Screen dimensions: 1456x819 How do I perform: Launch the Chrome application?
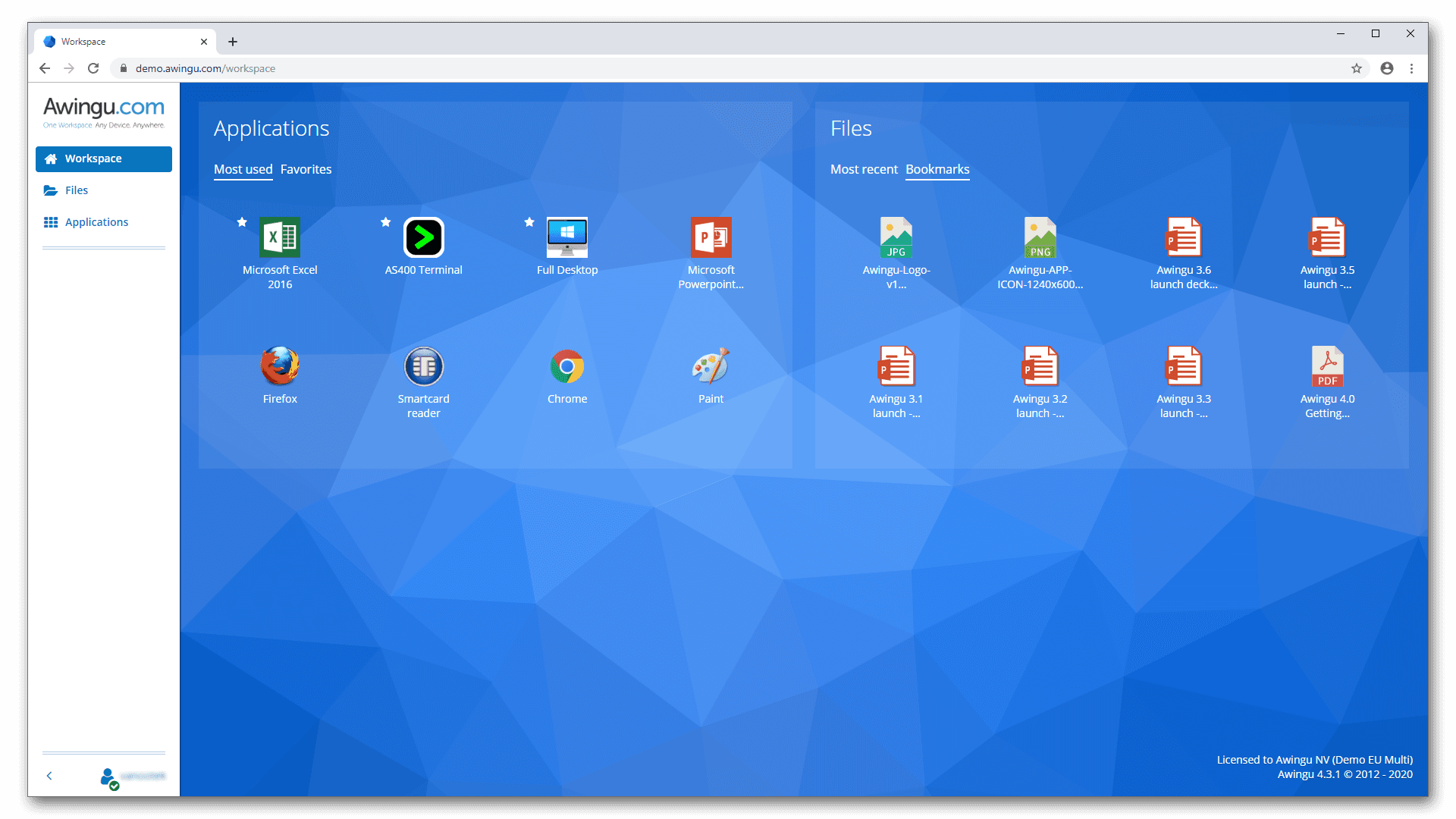click(566, 367)
